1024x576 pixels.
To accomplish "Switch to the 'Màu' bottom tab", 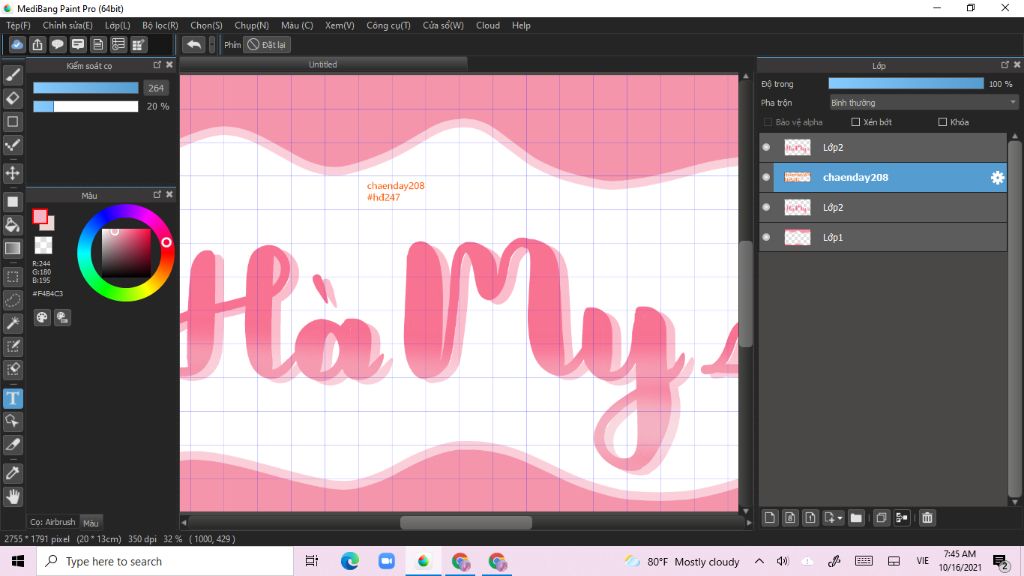I will [91, 523].
